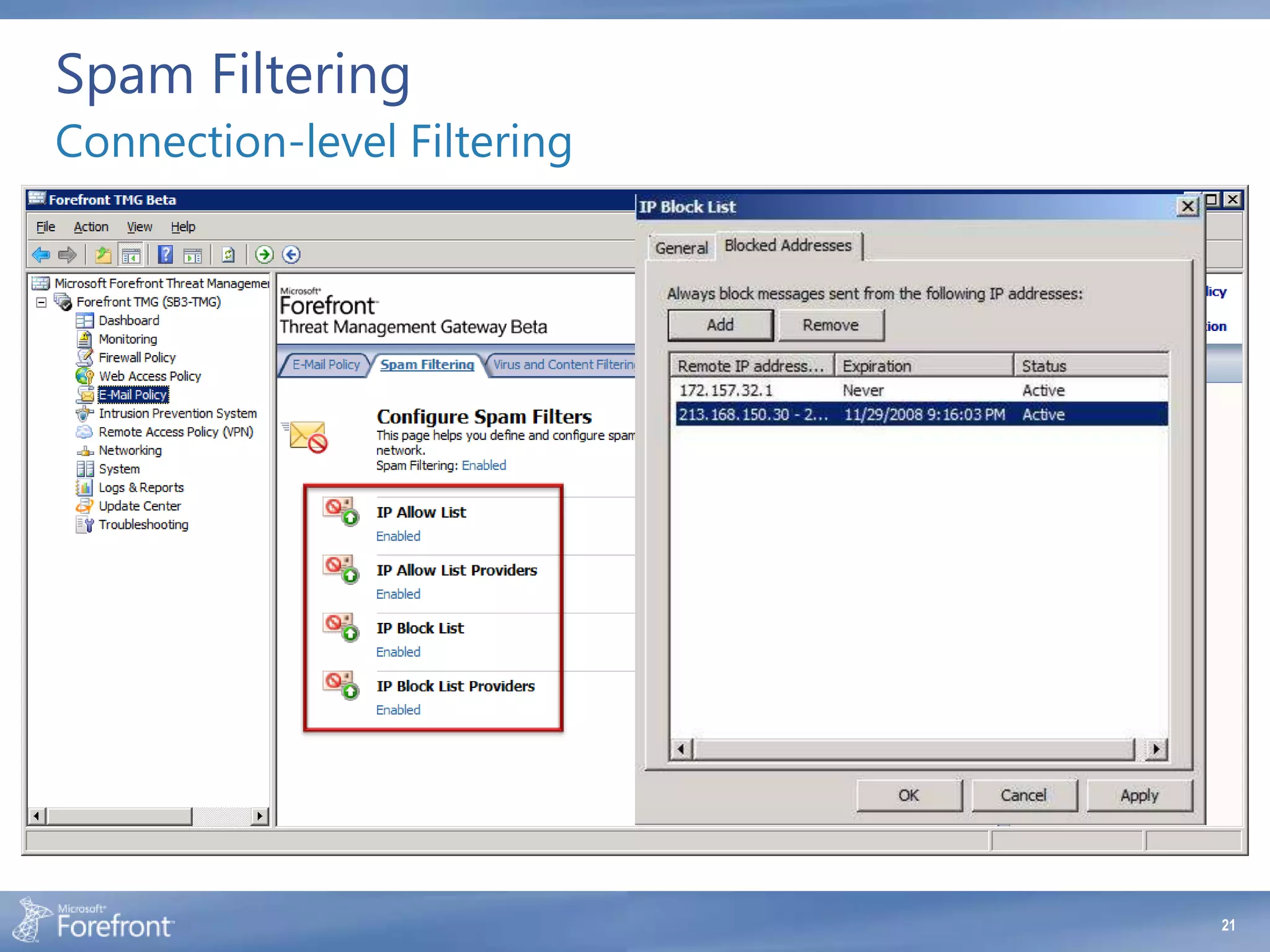Click the blue left-arrow circle toolbar icon
The height and width of the screenshot is (952, 1270).
[291, 255]
